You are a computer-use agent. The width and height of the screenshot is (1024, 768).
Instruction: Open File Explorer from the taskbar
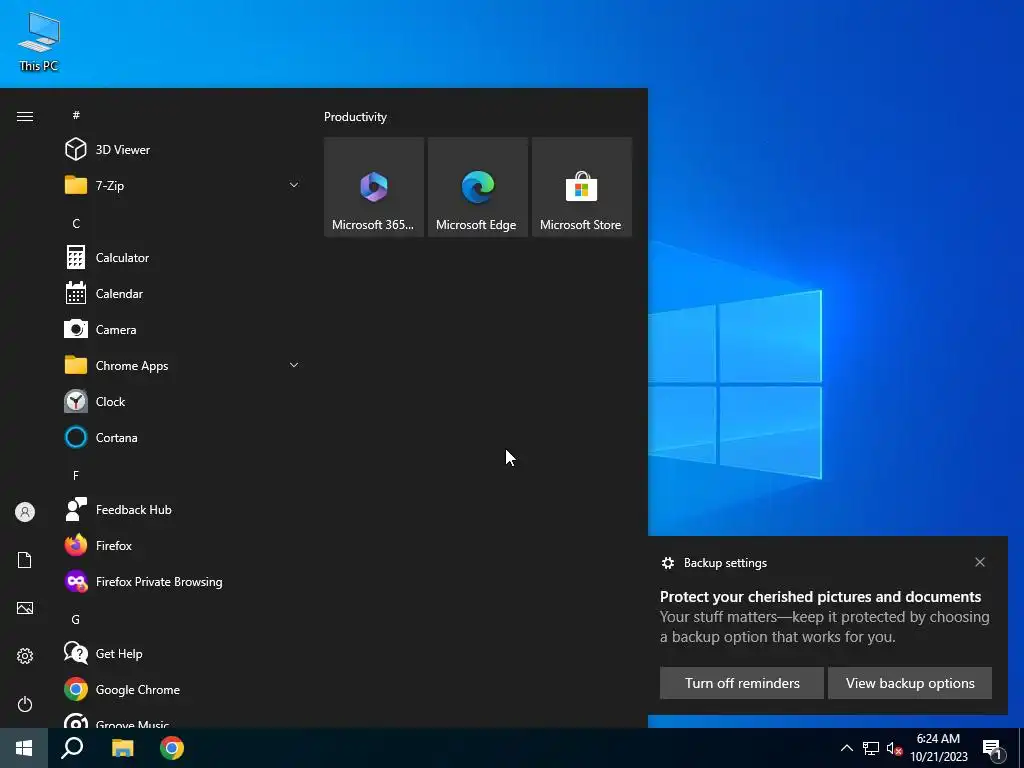point(122,748)
